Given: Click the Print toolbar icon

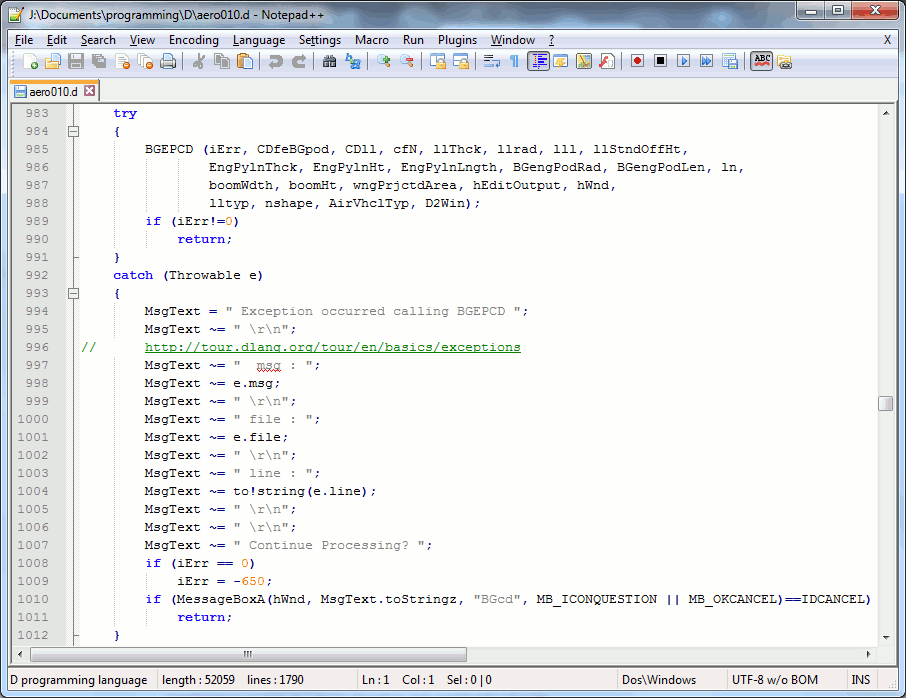Looking at the screenshot, I should click(168, 62).
